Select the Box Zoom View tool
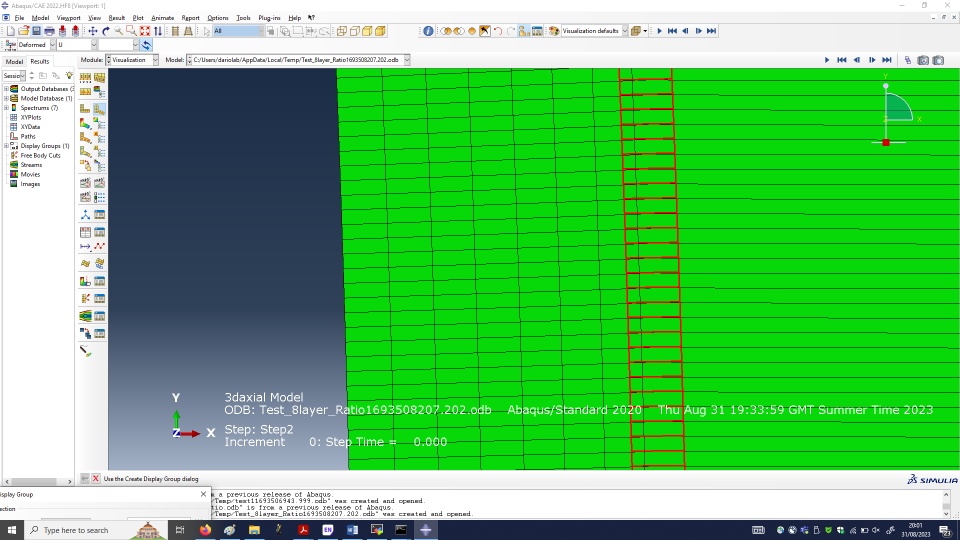Image resolution: width=960 pixels, height=540 pixels. pyautogui.click(x=131, y=31)
